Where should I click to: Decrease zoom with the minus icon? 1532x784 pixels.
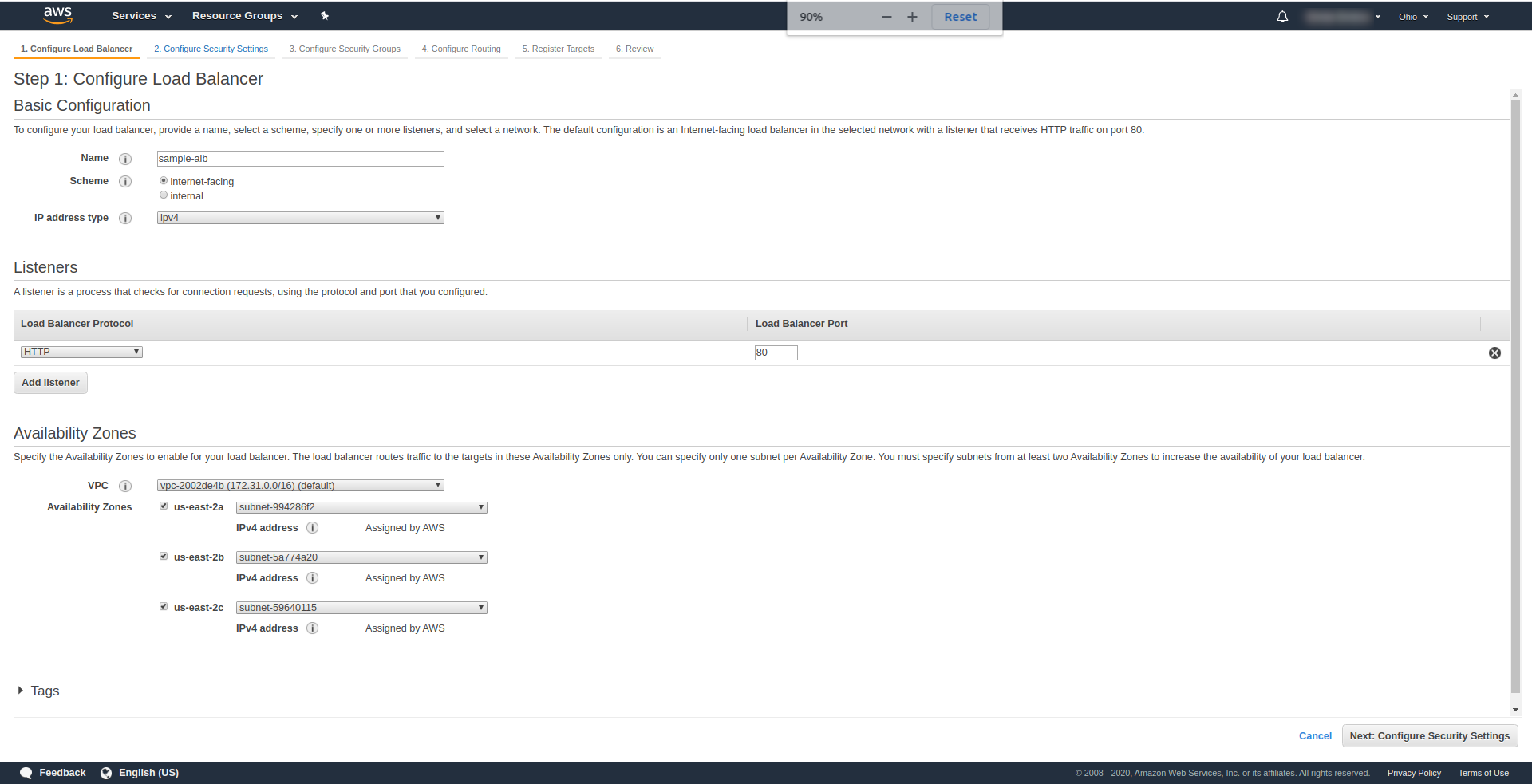[886, 17]
